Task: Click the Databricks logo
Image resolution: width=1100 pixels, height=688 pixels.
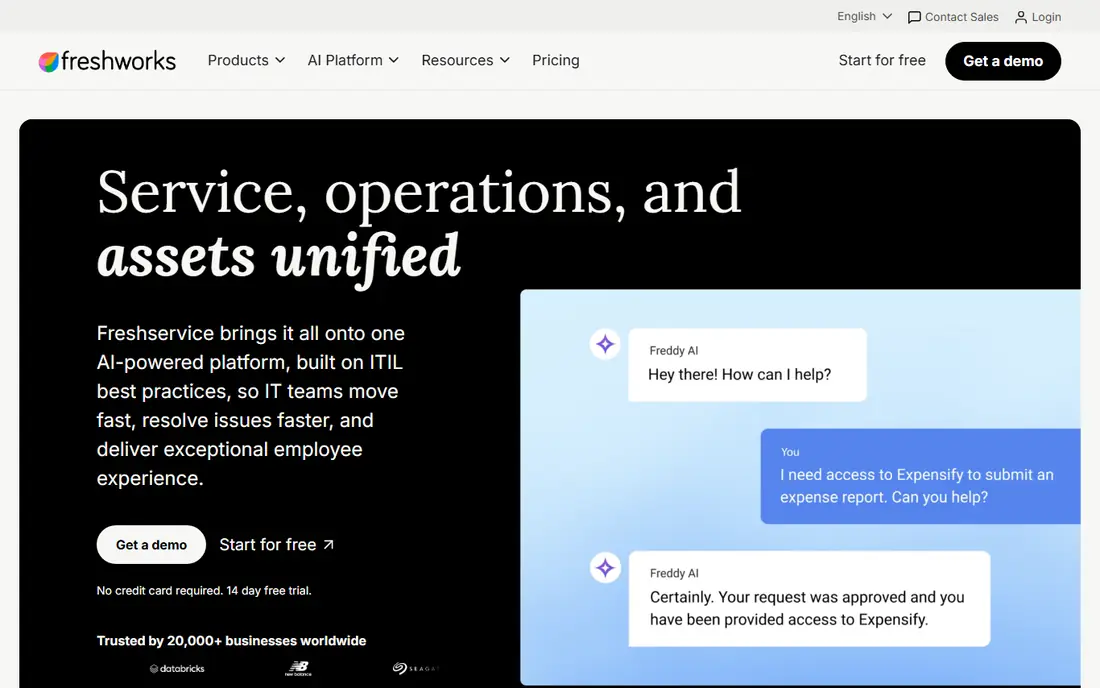Action: point(177,668)
